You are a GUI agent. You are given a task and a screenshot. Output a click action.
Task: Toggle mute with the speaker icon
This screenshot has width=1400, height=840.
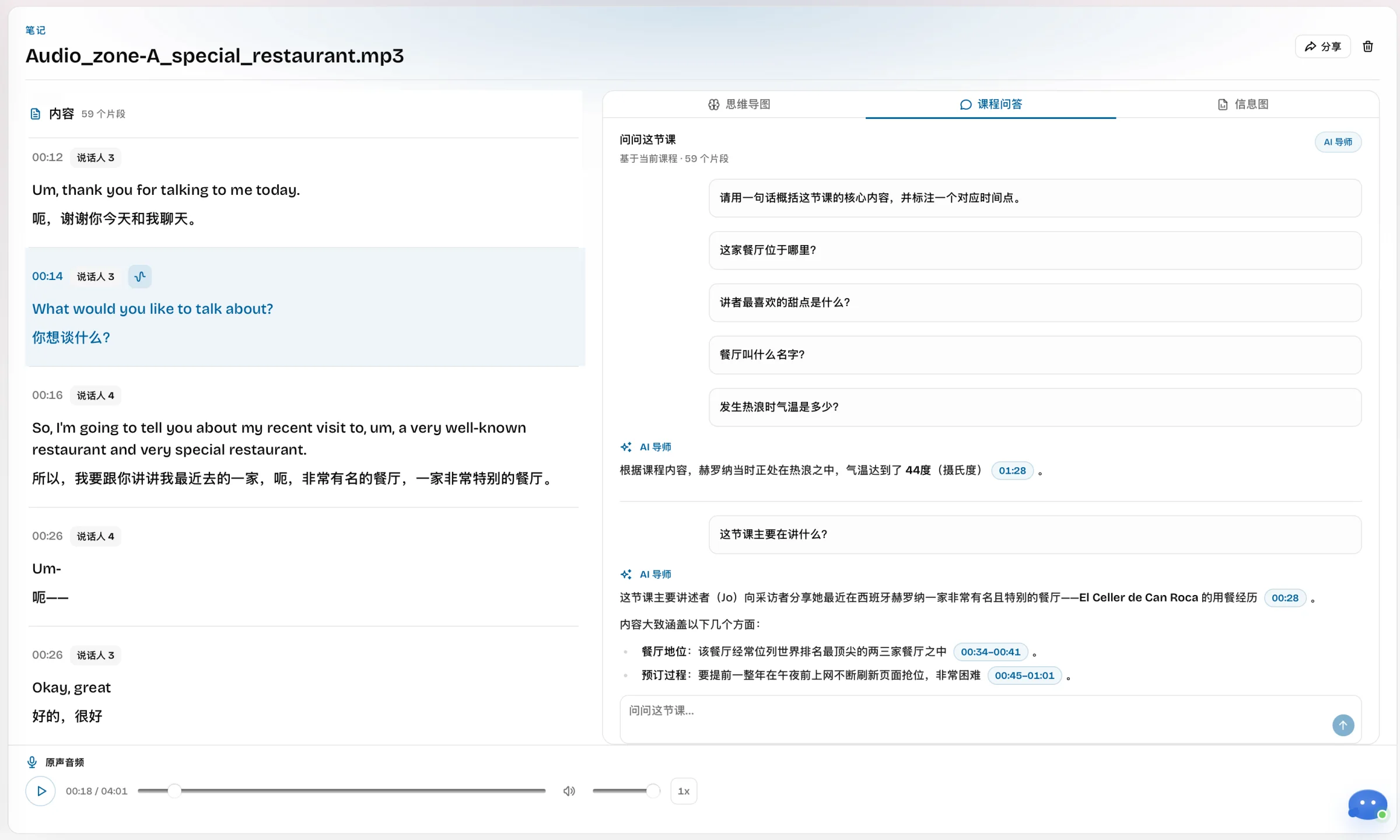click(x=569, y=791)
